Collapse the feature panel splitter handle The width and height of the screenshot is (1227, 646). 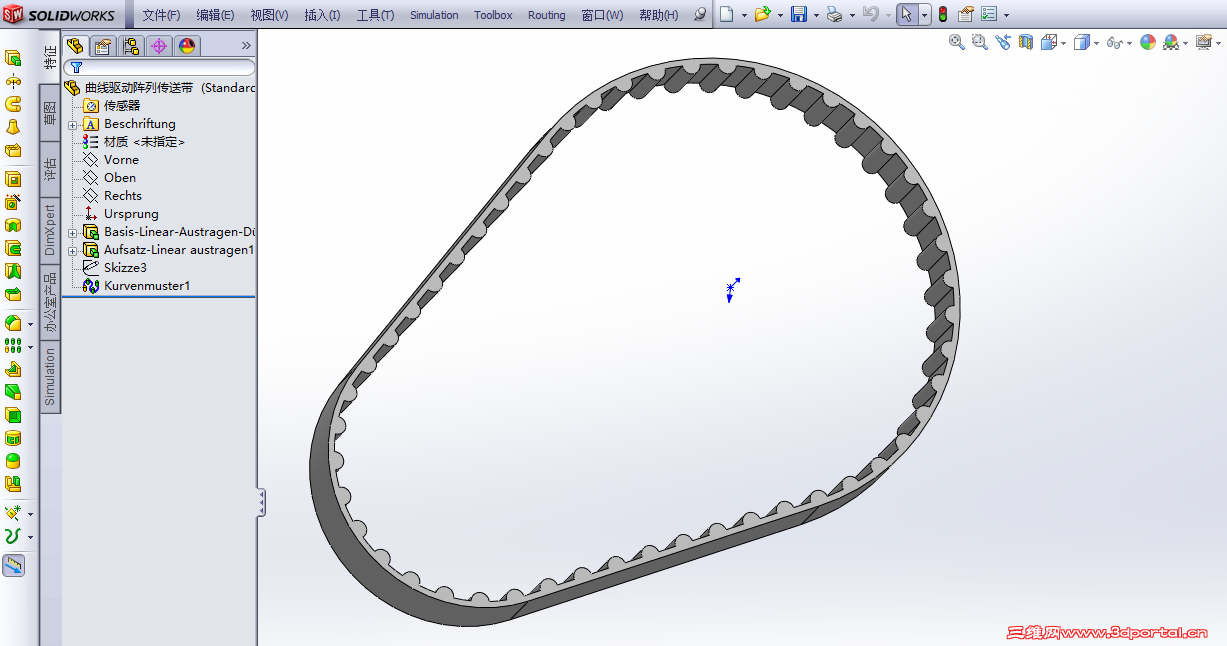pos(261,502)
